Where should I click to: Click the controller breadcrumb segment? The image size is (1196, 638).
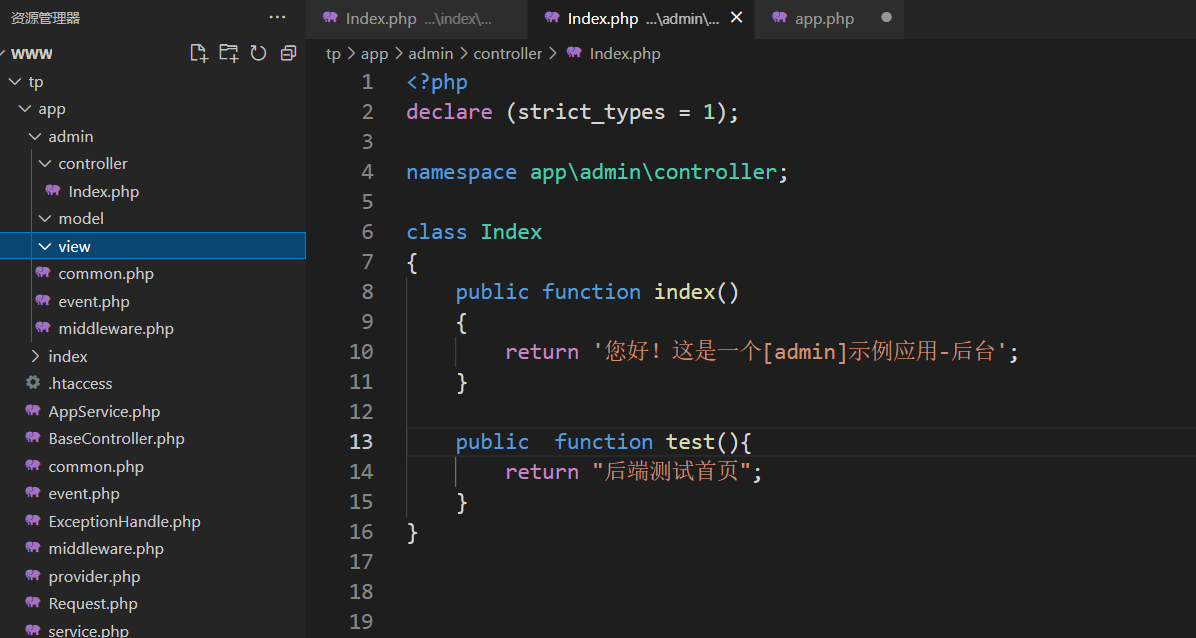[508, 53]
